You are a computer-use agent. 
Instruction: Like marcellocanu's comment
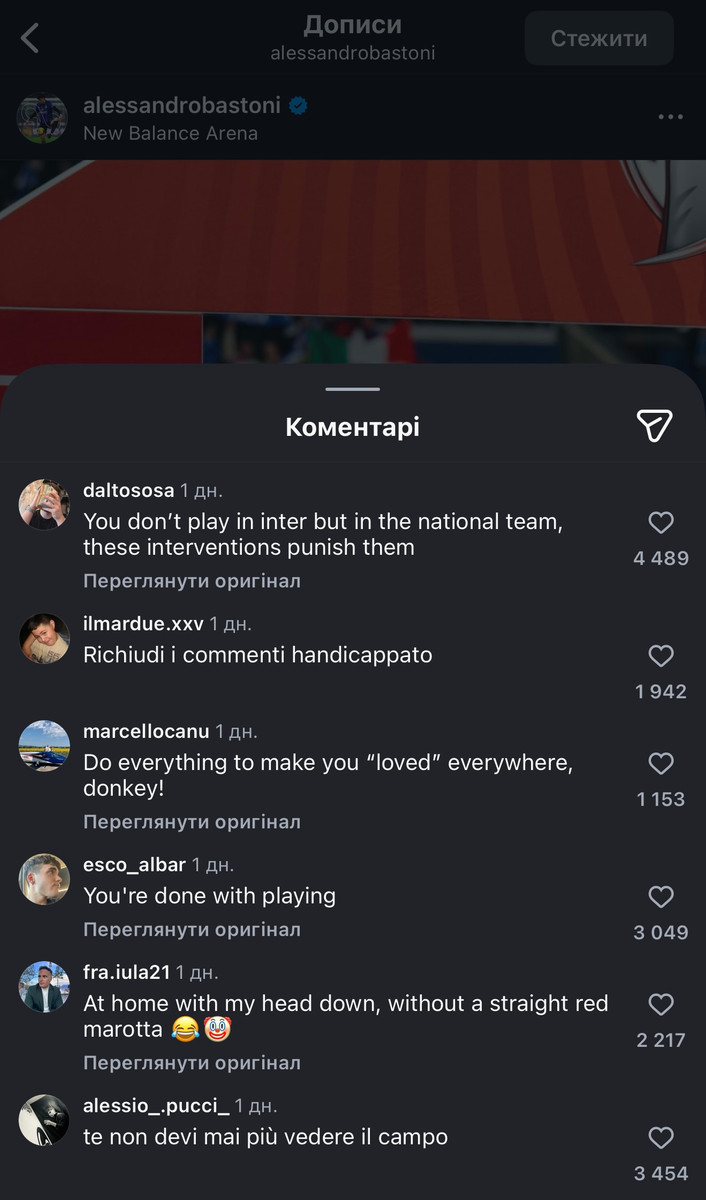(x=661, y=764)
